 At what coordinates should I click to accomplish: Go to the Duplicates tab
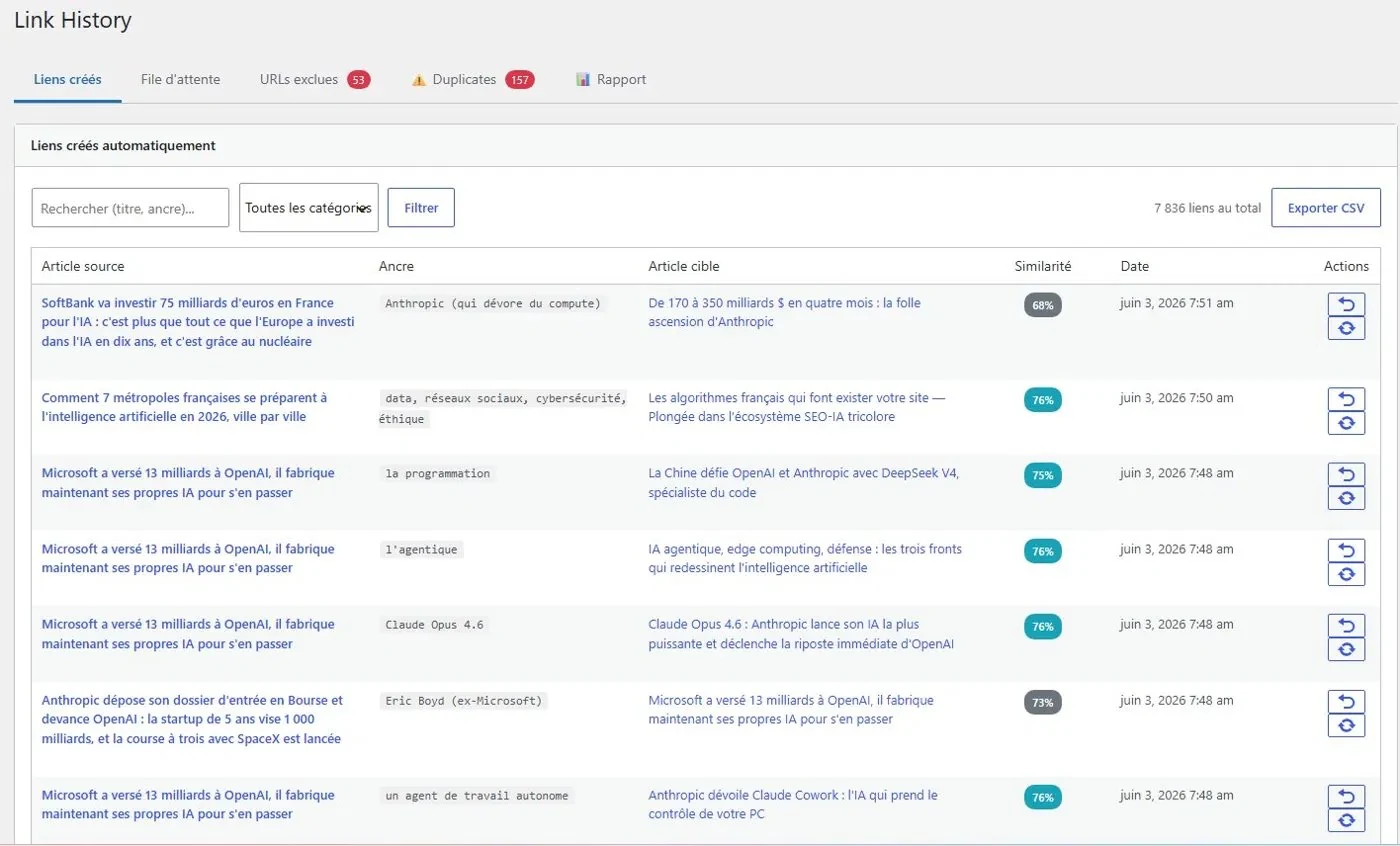click(x=473, y=80)
